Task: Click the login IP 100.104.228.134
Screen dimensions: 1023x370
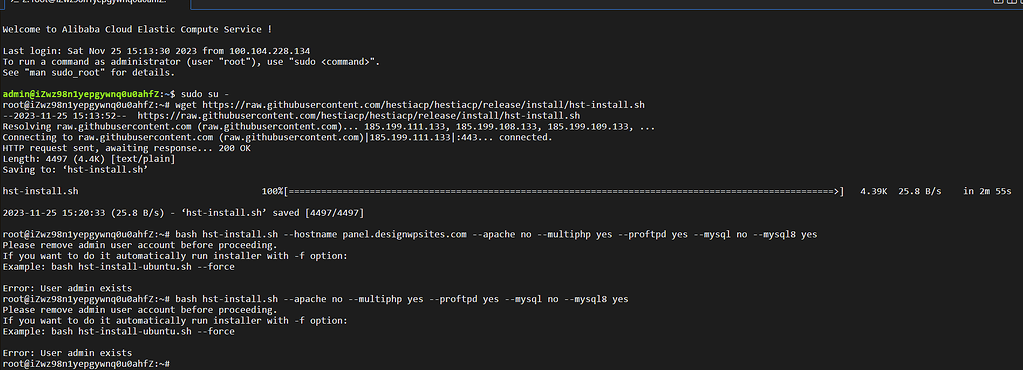Action: click(267, 51)
